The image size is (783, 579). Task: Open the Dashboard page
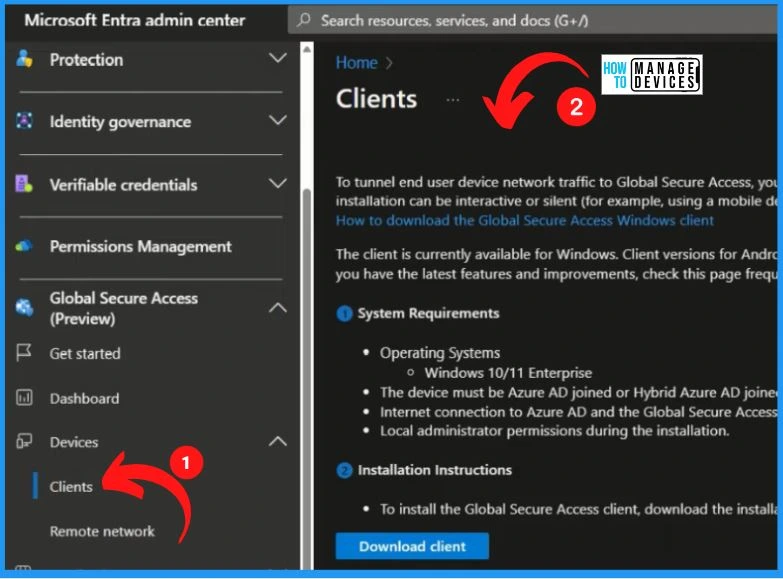[x=84, y=399]
